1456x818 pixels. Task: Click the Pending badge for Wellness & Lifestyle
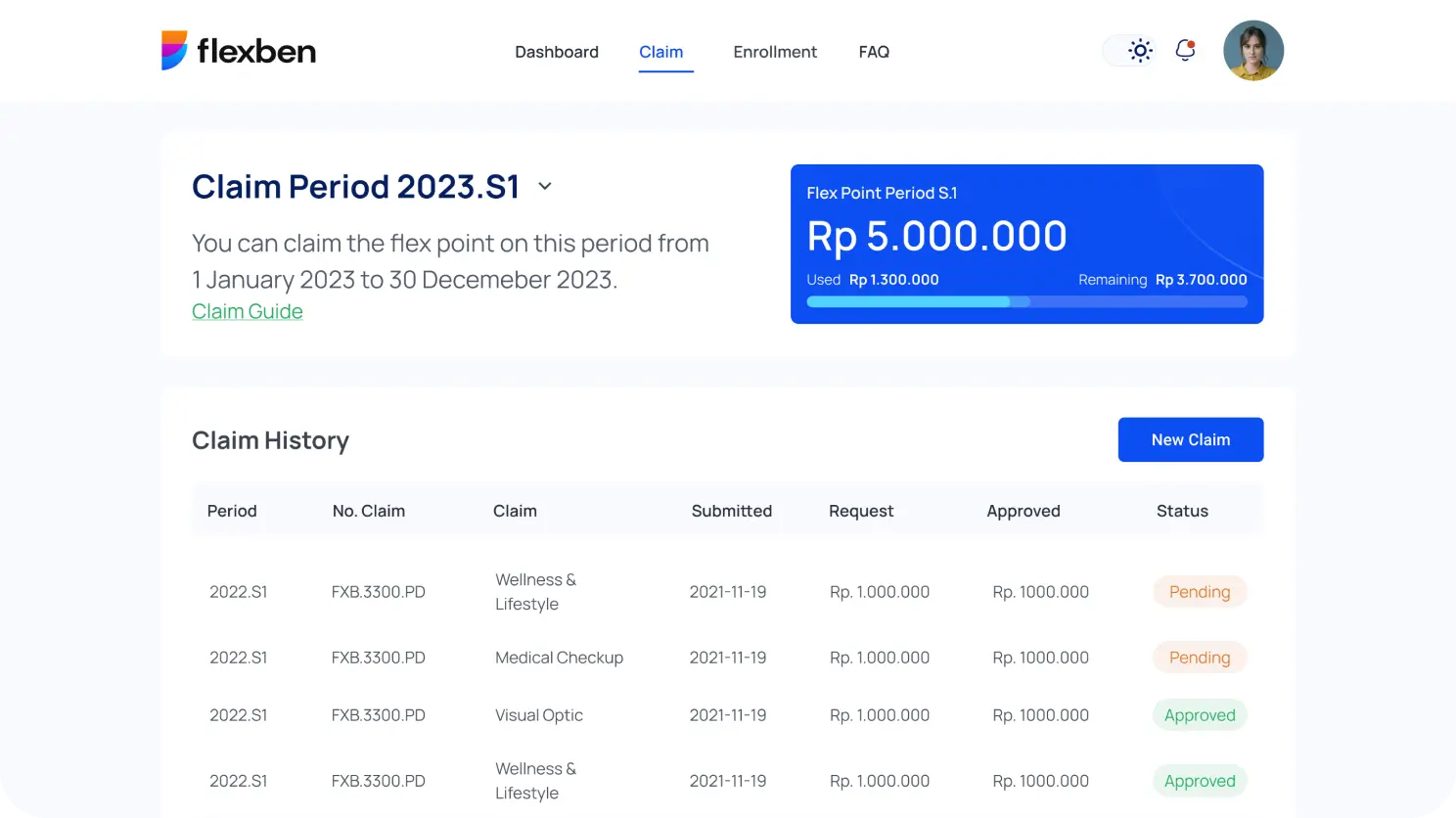pyautogui.click(x=1199, y=592)
